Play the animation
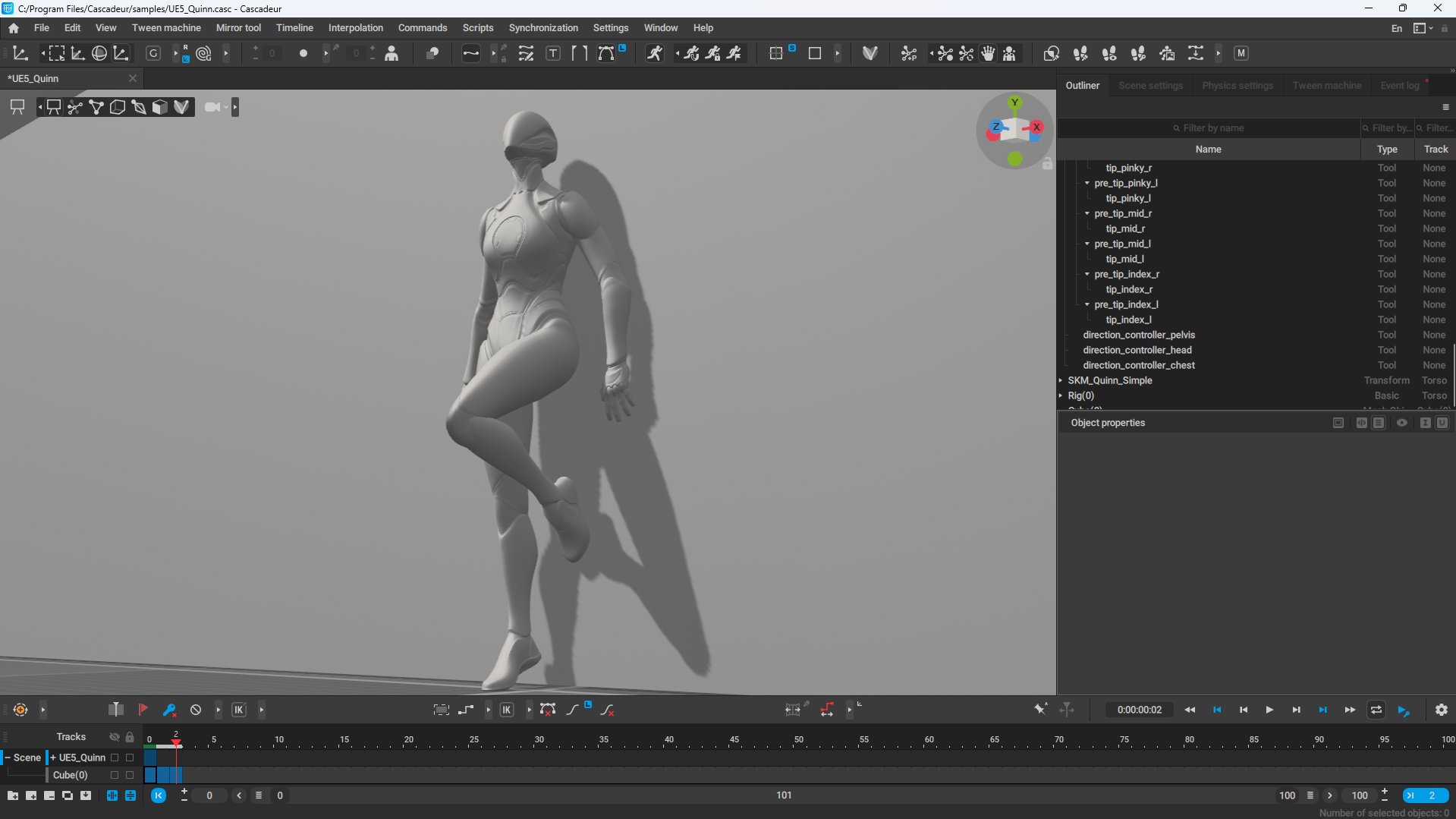 click(1269, 710)
